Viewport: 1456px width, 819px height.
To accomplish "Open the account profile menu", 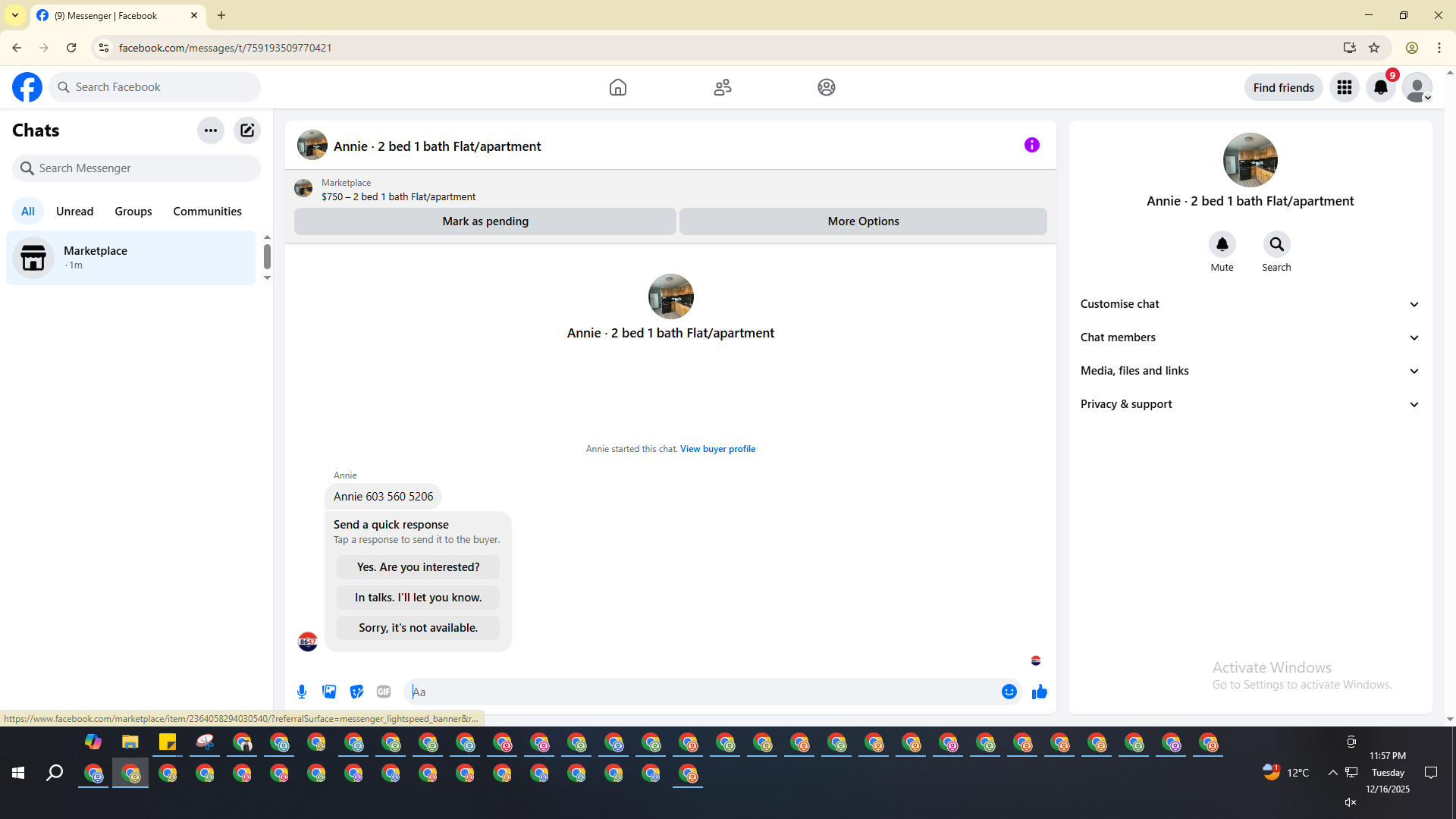I will tap(1417, 87).
